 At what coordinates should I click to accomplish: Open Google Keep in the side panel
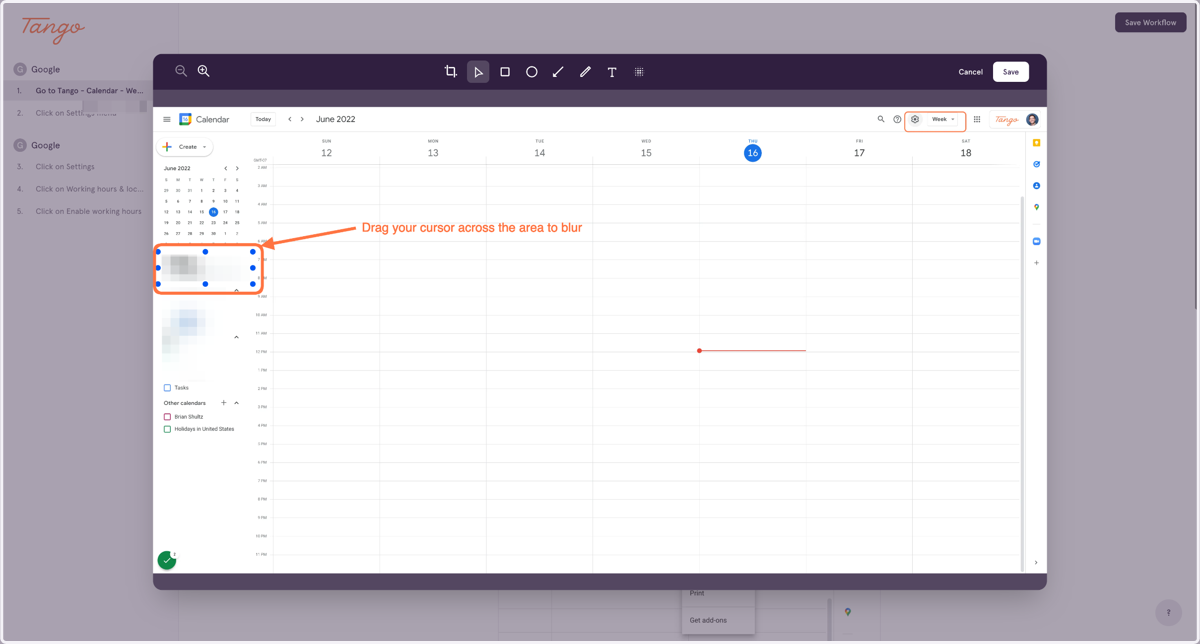[1037, 143]
